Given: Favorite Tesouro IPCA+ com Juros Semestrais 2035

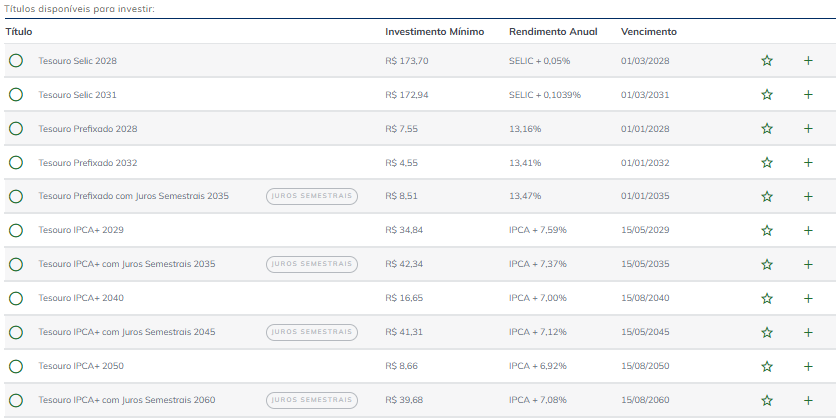Looking at the screenshot, I should click(x=767, y=264).
